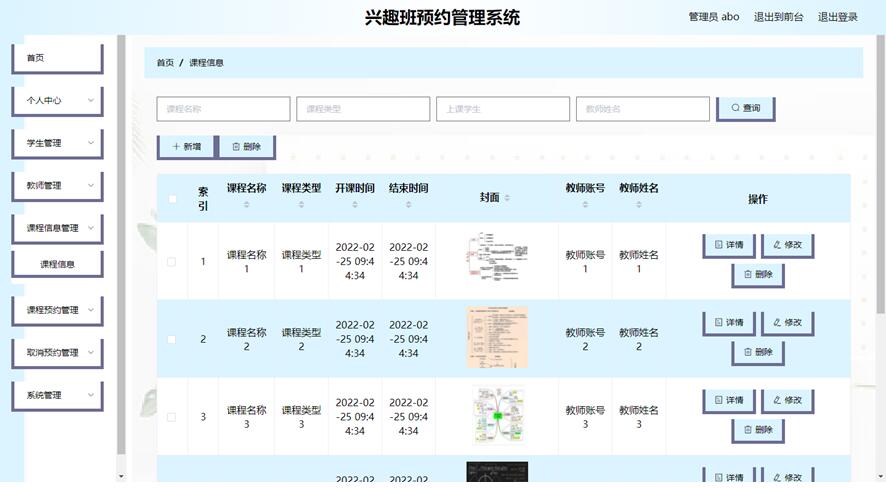Screen dimensions: 886x489
Task: Expand the 个人中心 sidebar menu
Action: coord(58,101)
